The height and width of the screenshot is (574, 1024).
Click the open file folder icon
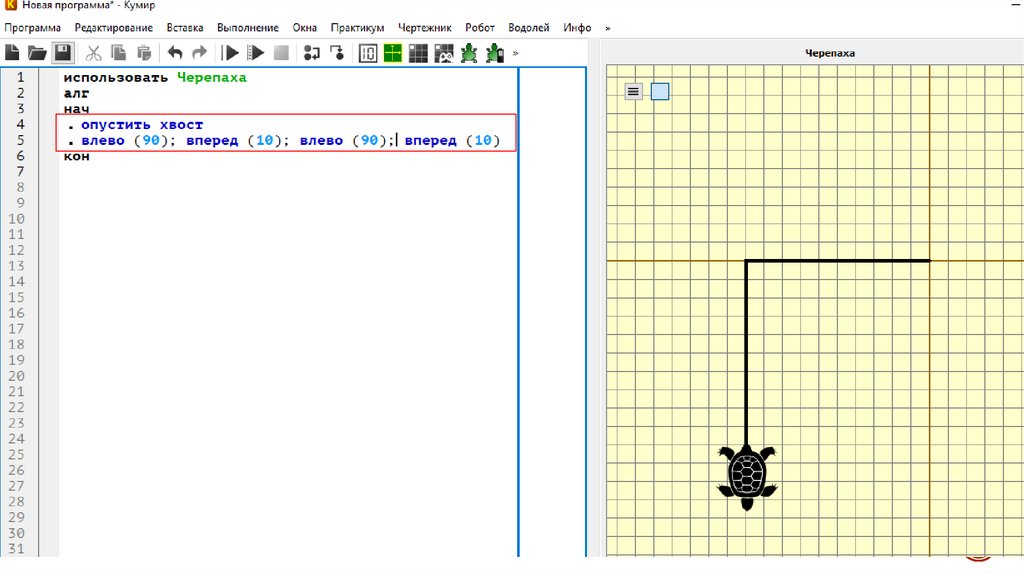coord(37,53)
